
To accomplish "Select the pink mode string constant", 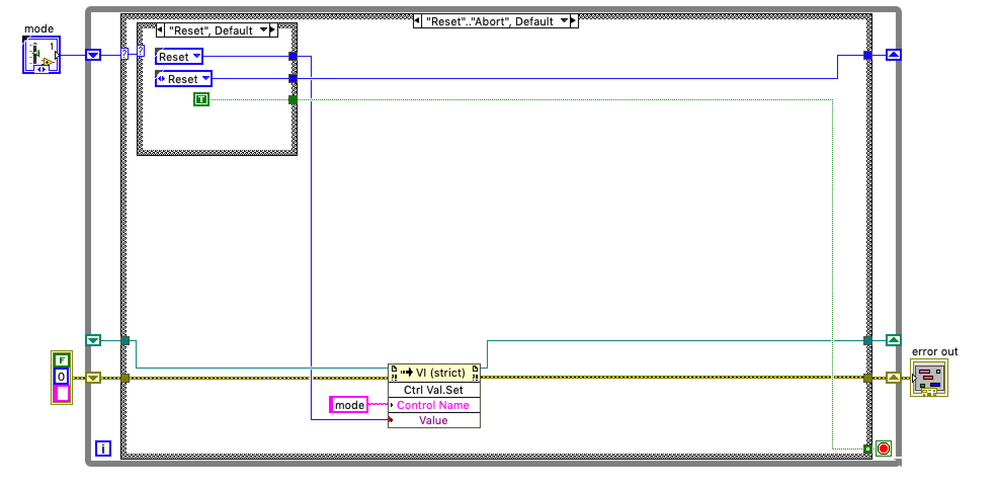I will point(349,404).
